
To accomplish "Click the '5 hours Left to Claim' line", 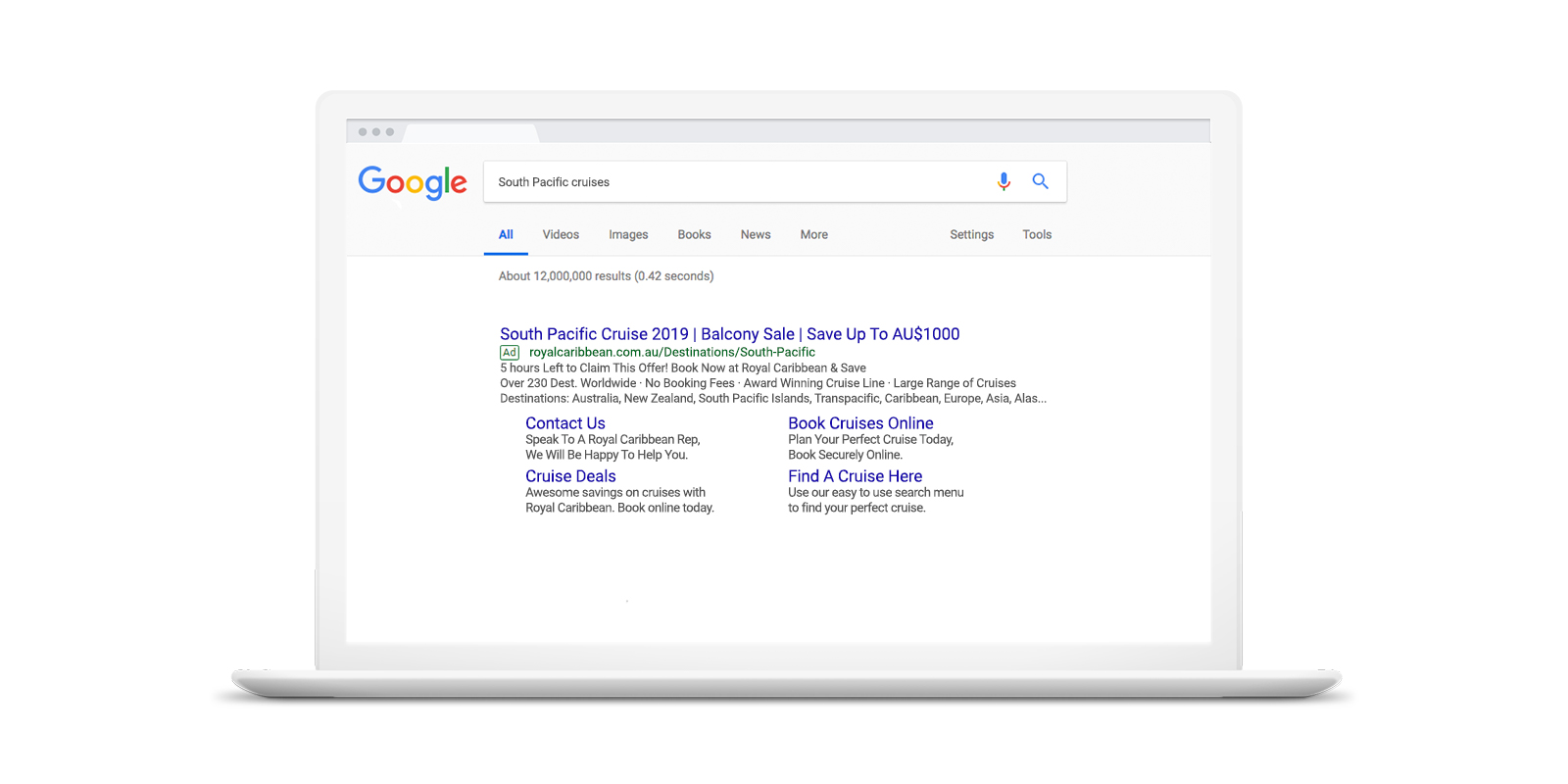I will point(683,368).
